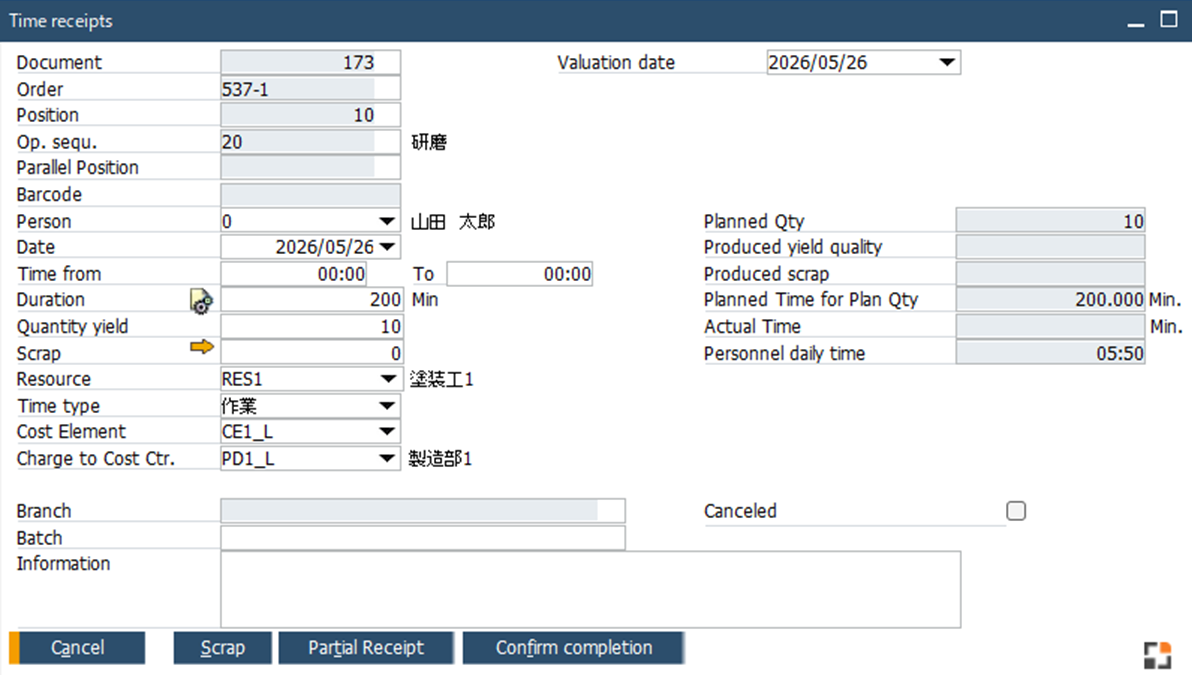Click the duration calculator gear icon
1192x675 pixels.
point(201,301)
